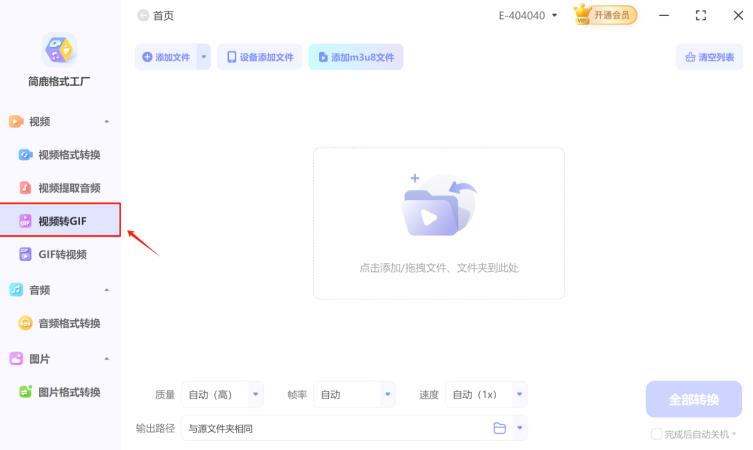This screenshot has height=450, width=753.
Task: Open the 音频格式转换 tool
Action: pos(60,323)
